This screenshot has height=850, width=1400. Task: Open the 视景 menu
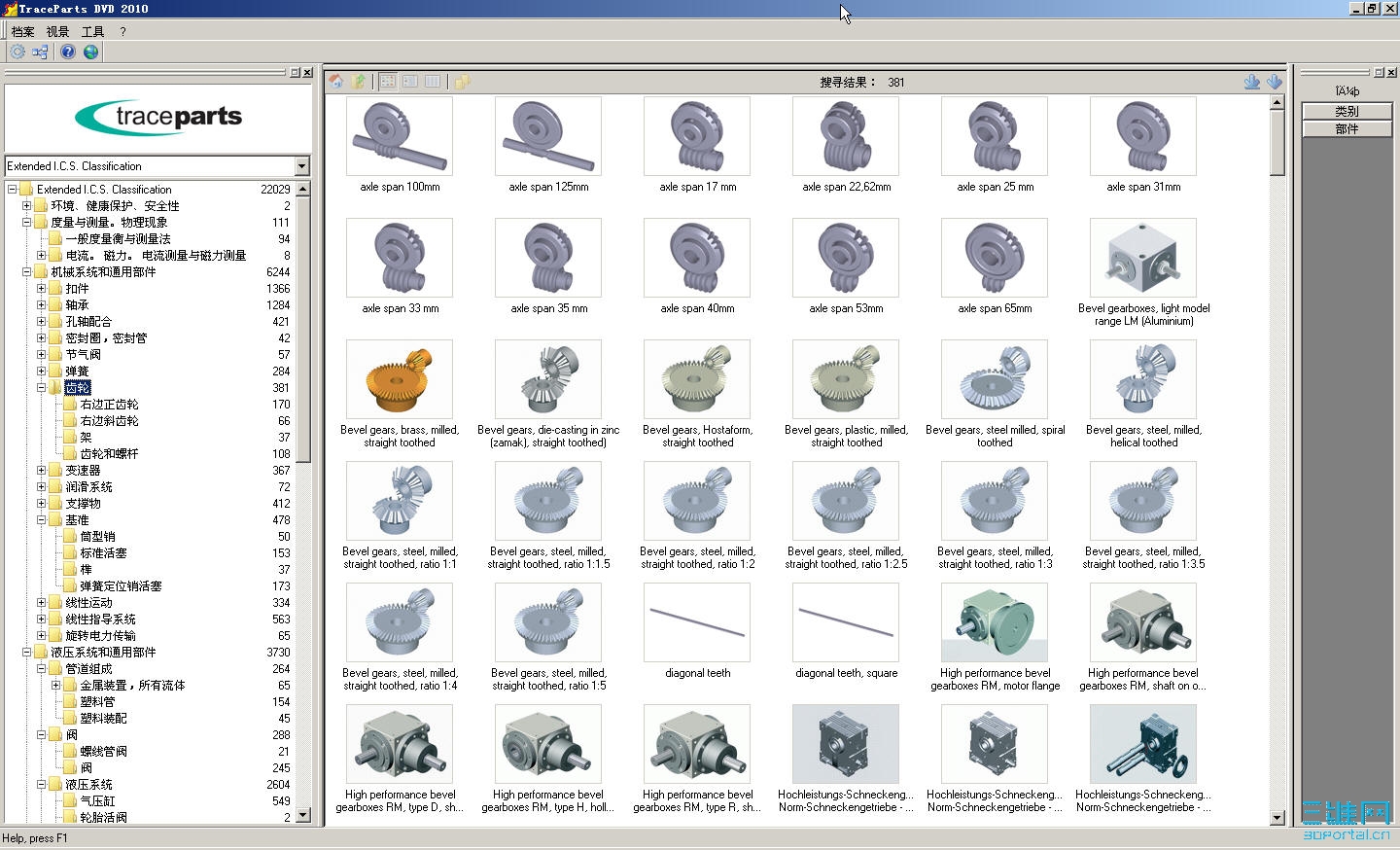tap(57, 31)
